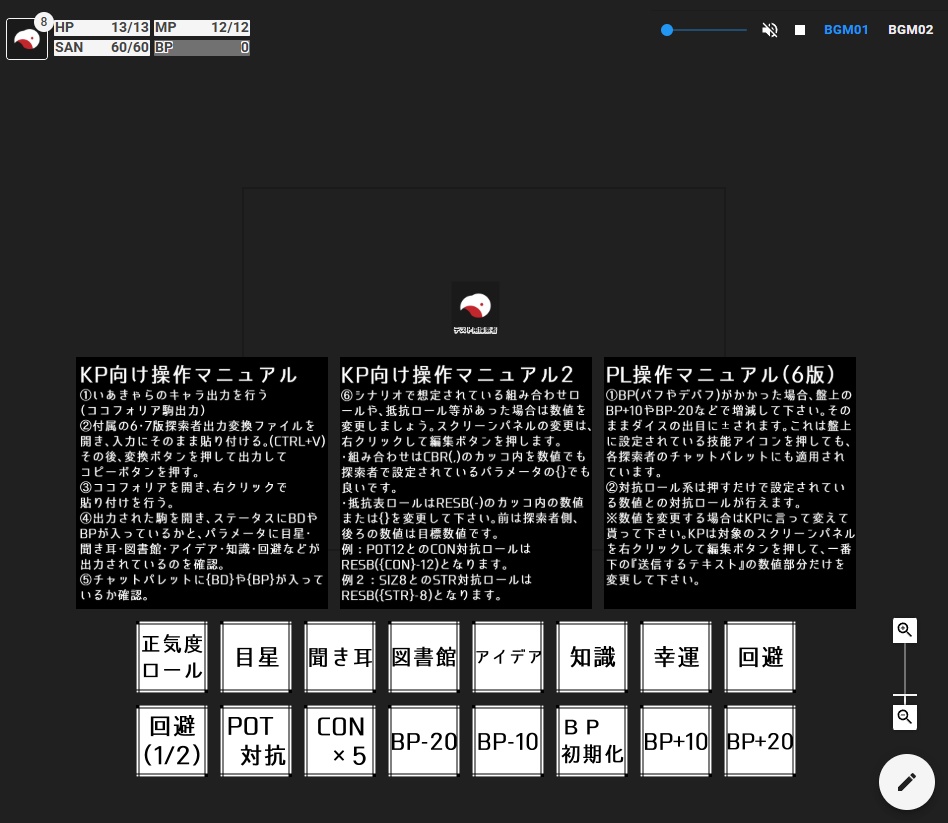Click the SAN 60/60 status bar

click(x=102, y=47)
